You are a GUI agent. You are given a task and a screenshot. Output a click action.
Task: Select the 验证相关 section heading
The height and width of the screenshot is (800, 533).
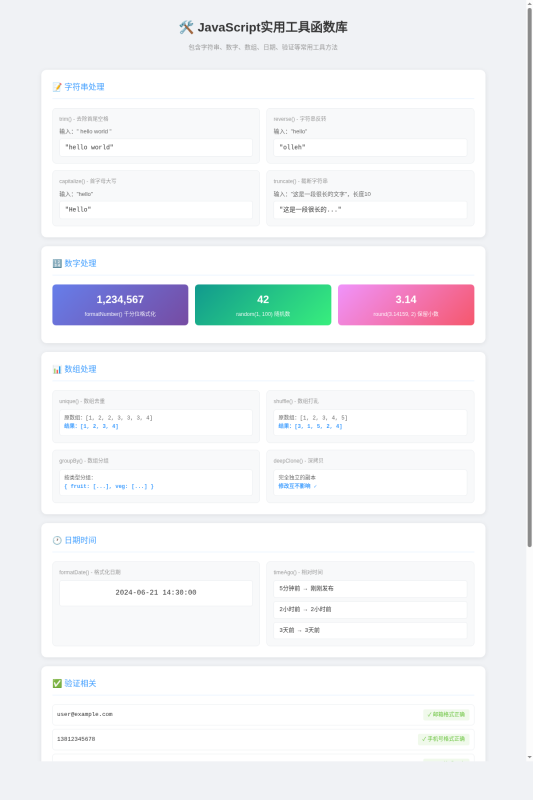[80, 684]
